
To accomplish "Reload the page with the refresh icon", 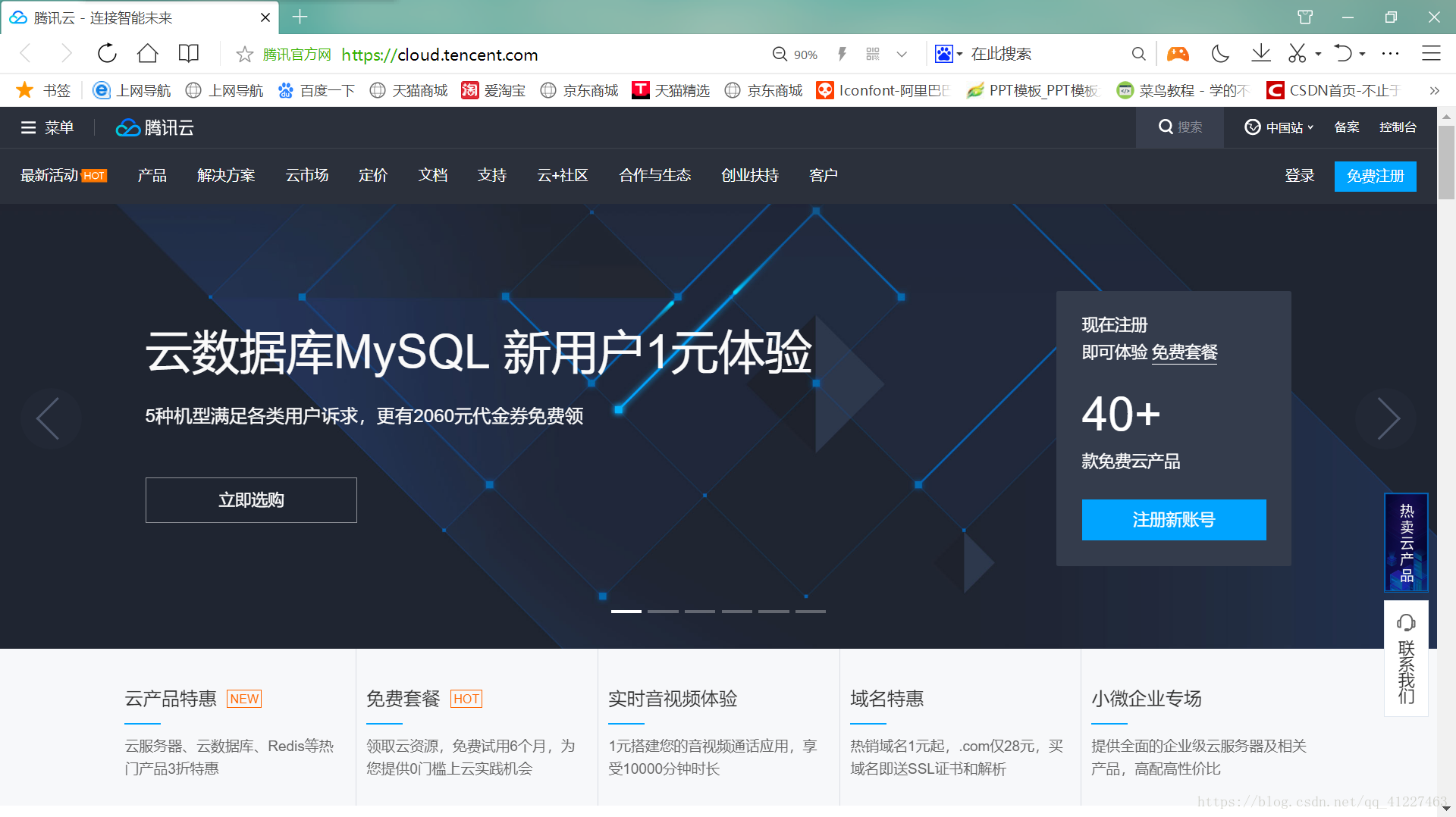I will pyautogui.click(x=107, y=54).
